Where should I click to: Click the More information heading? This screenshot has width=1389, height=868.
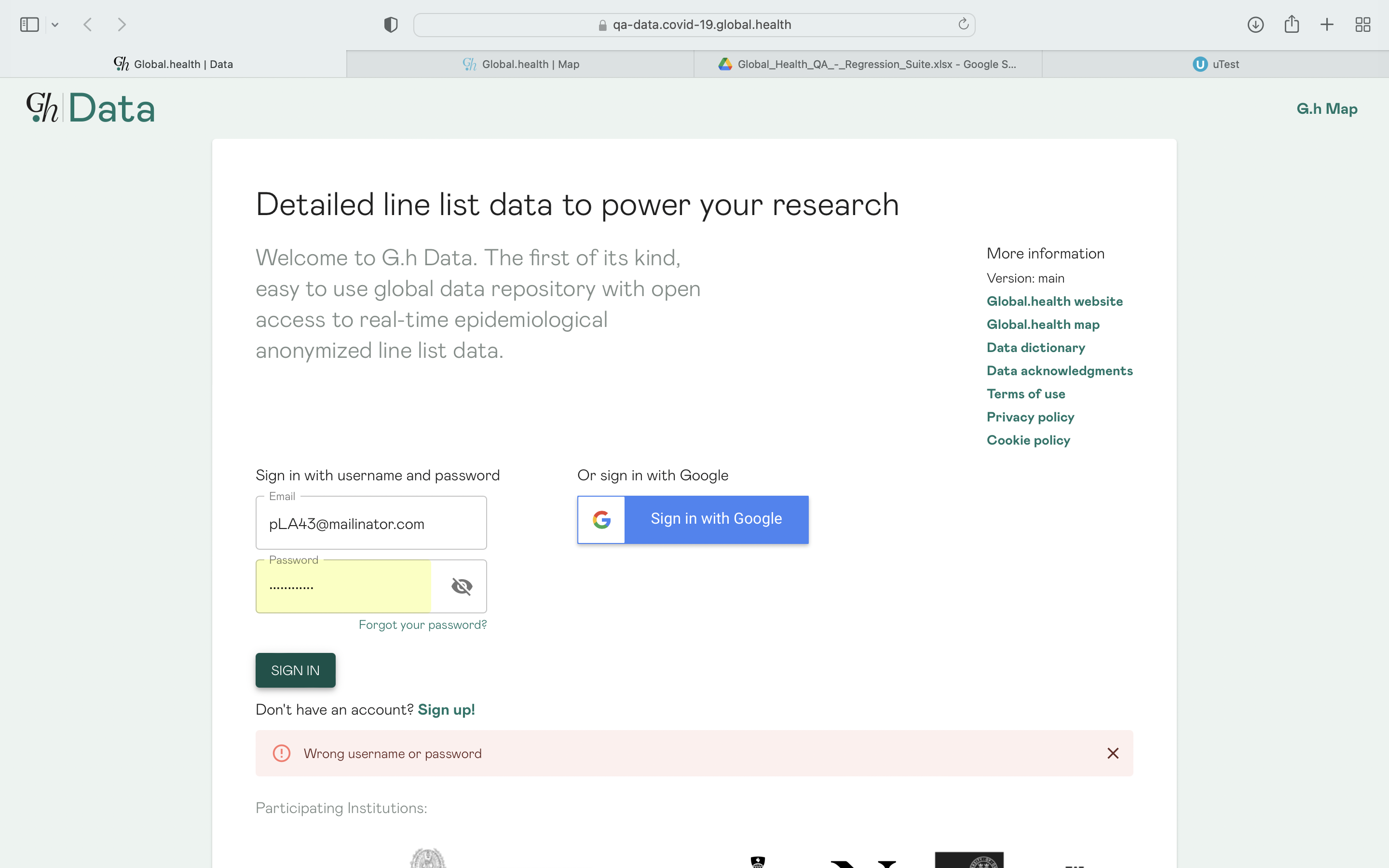tap(1045, 254)
